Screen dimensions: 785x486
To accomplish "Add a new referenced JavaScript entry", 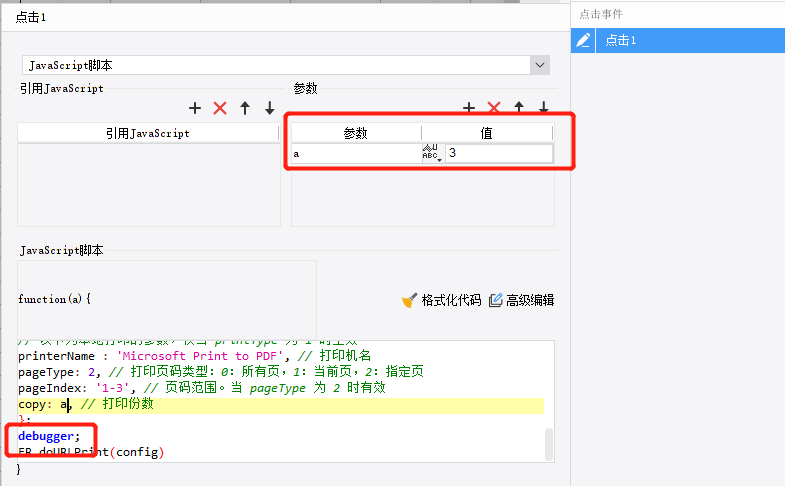I will (195, 108).
